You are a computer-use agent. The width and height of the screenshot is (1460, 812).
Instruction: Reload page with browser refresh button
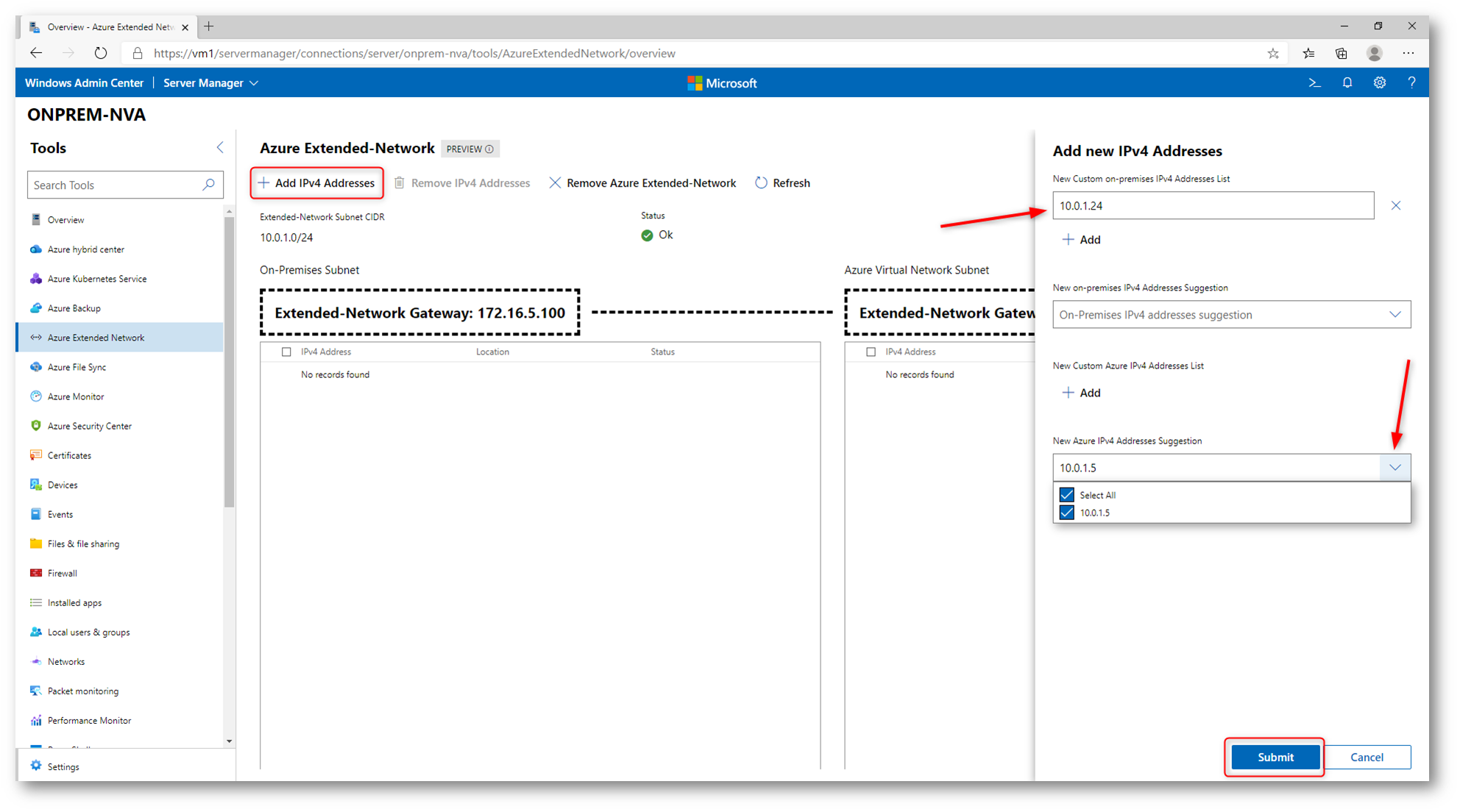pyautogui.click(x=101, y=53)
